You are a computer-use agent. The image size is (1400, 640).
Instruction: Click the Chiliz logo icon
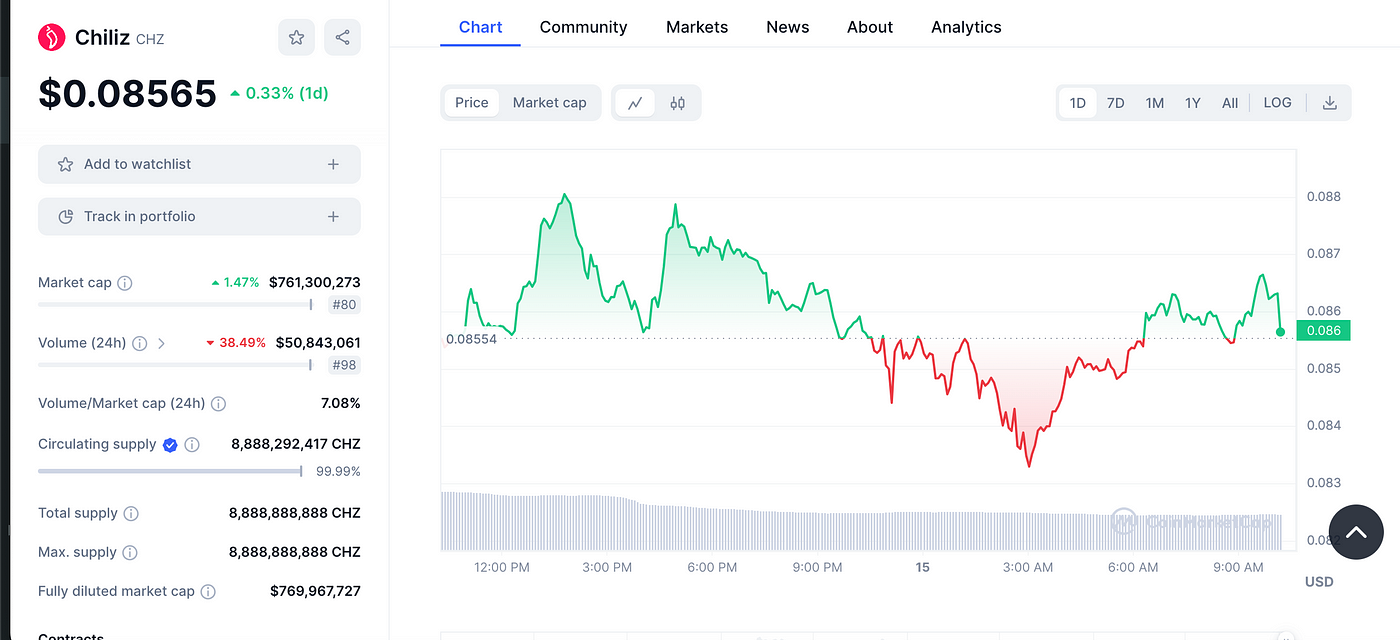click(51, 37)
